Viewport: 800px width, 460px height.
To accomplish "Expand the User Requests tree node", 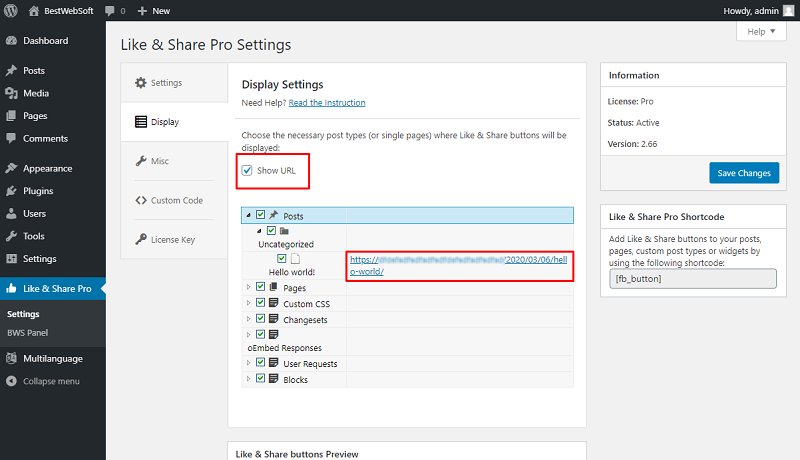I will coord(248,363).
